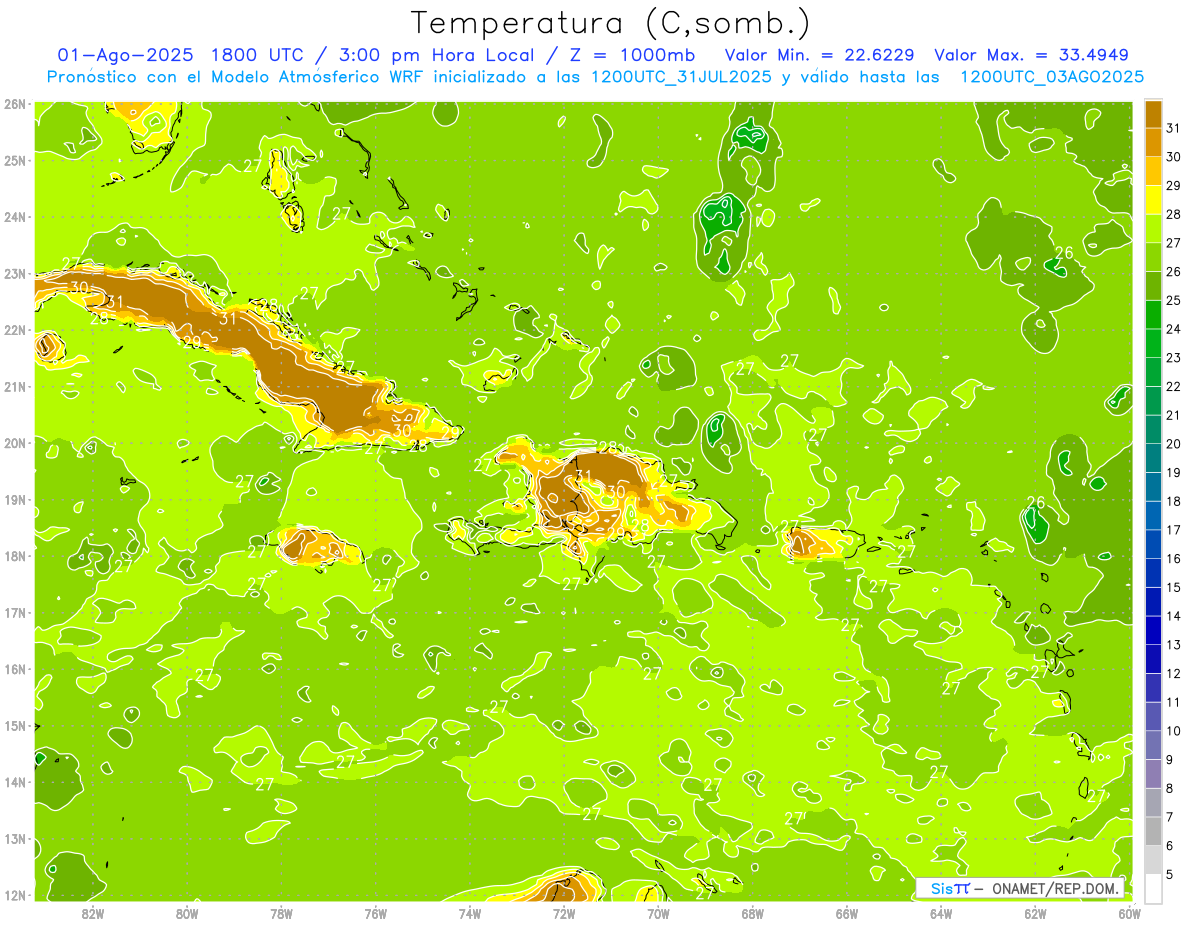Viewport: 1200px width, 927px height.
Task: Click the yellow legend swatch between 28 and 29
Action: click(x=1153, y=200)
